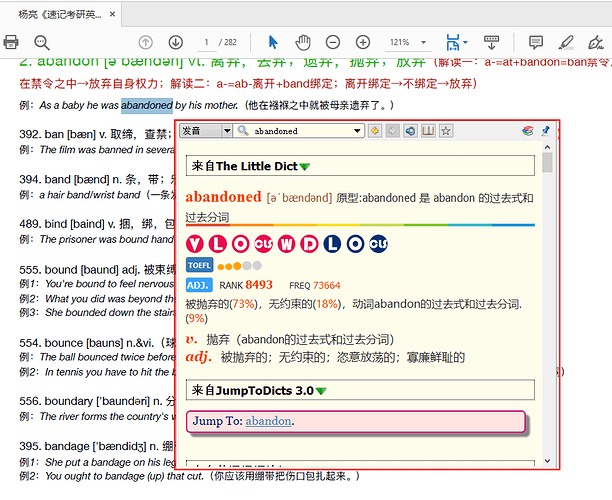Click the red CLS dictionary badge
This screenshot has height=500, width=612.
tap(263, 244)
